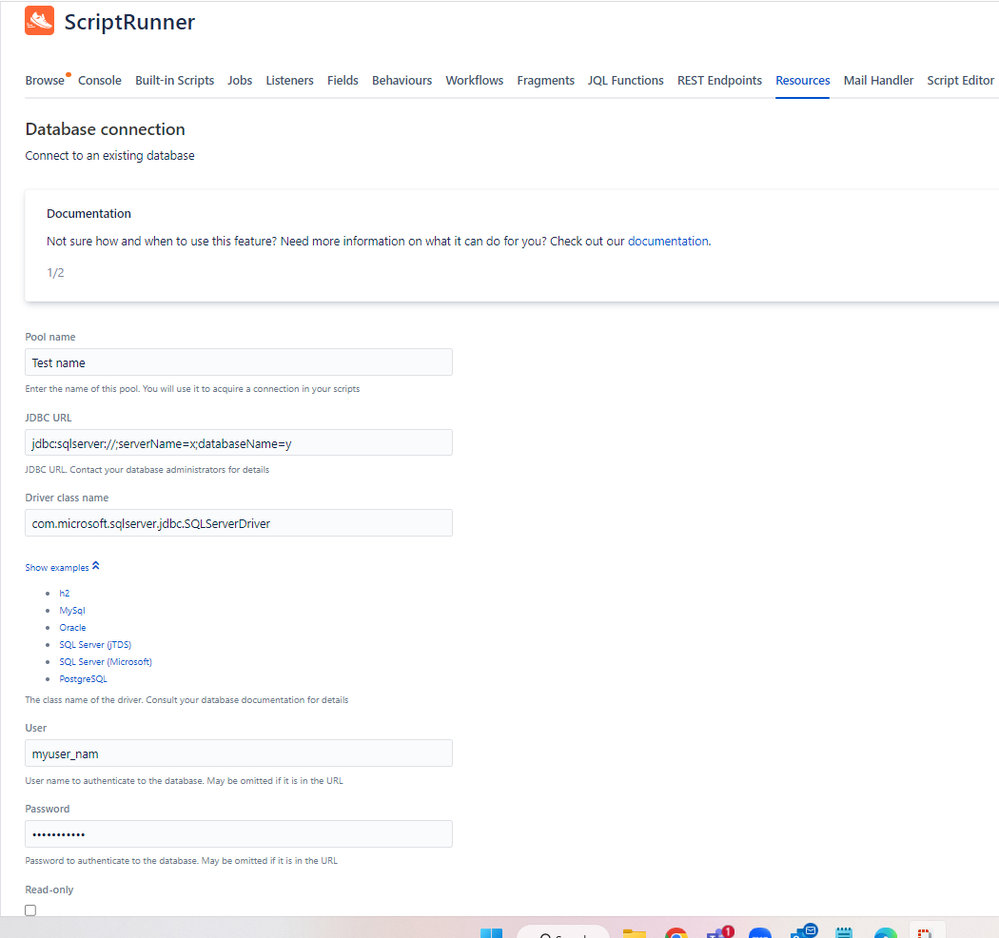Choose the Oracle driver example
Image resolution: width=999 pixels, height=938 pixels.
(x=73, y=628)
